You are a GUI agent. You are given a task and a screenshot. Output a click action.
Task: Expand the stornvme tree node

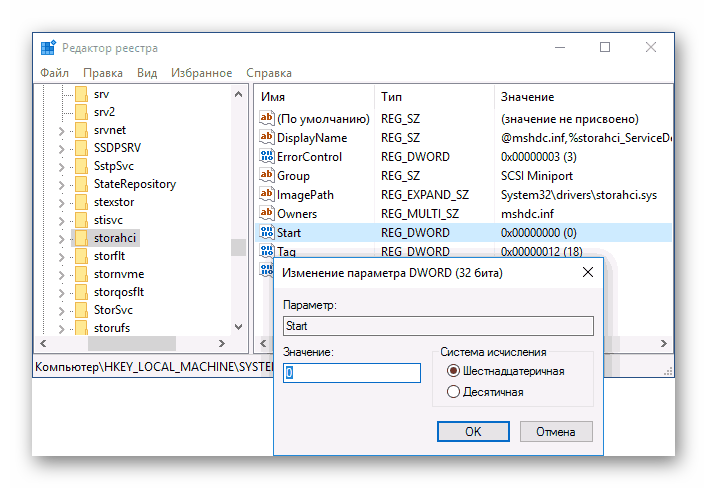[61, 275]
